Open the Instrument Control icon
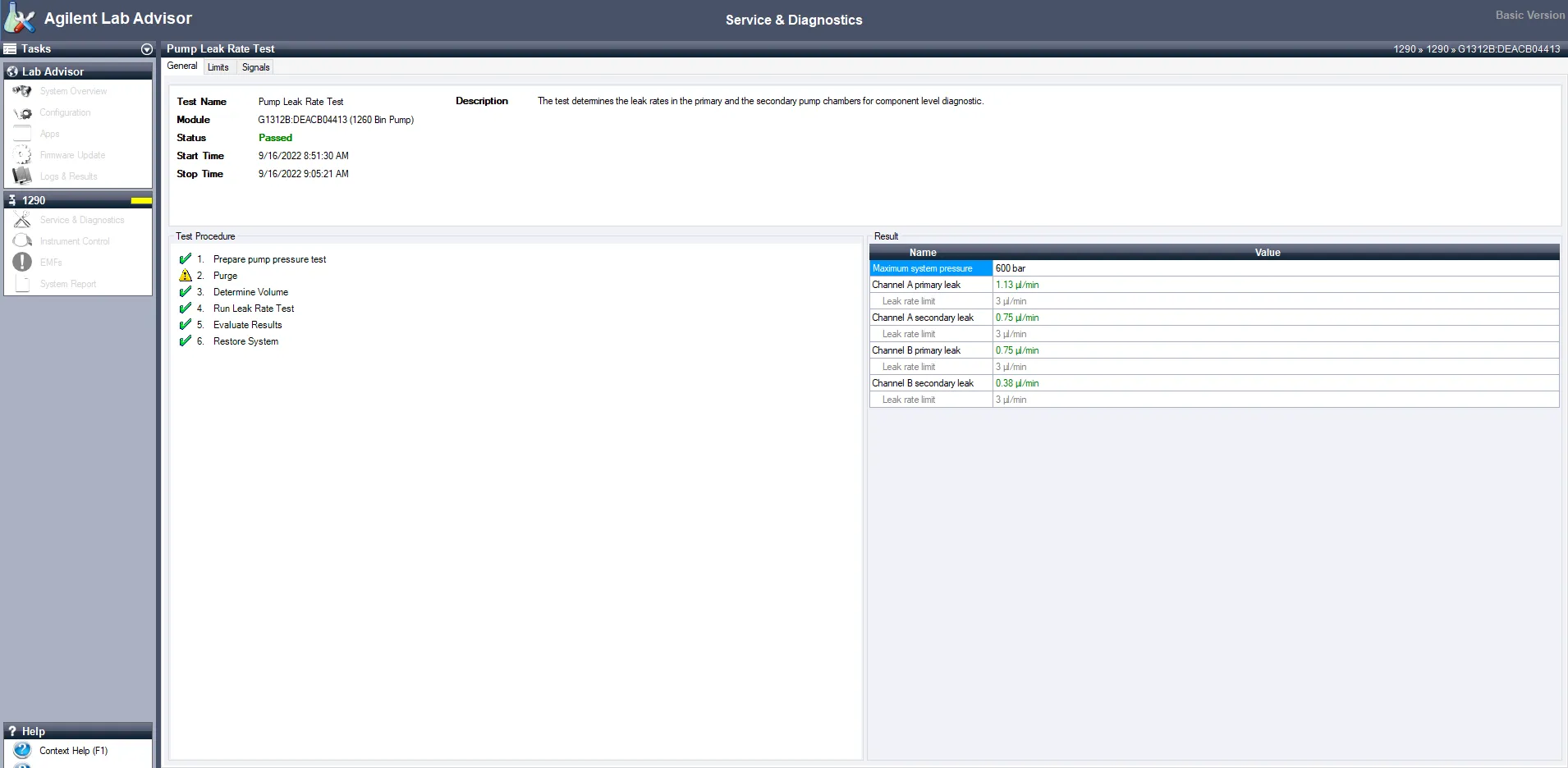The width and height of the screenshot is (1568, 768). tap(22, 241)
